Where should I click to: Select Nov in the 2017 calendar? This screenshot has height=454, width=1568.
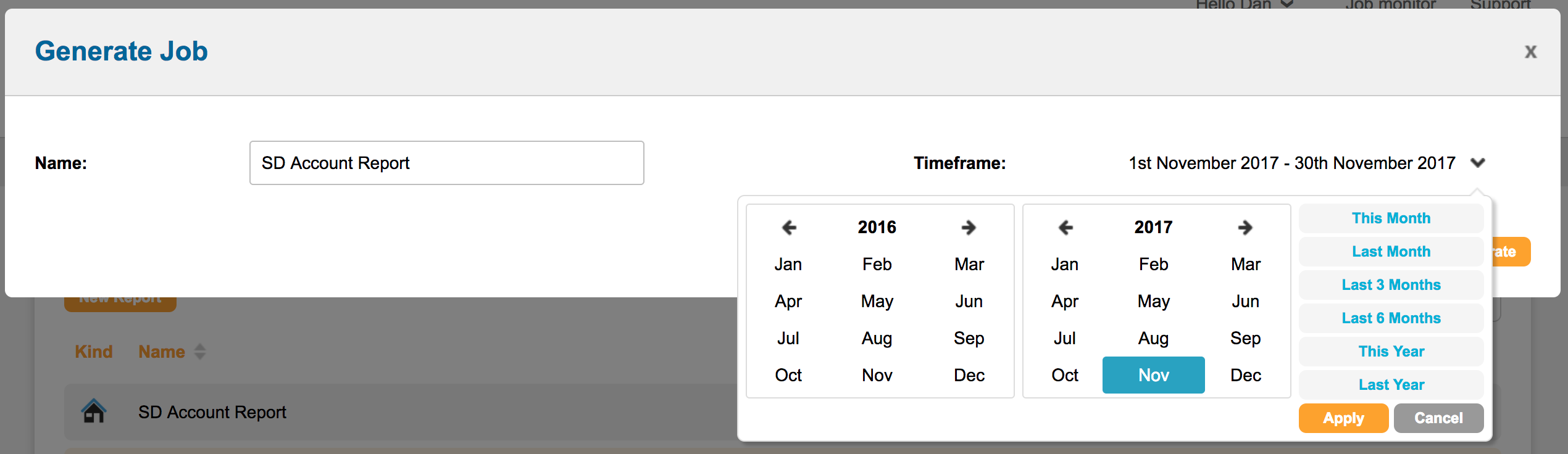(x=1153, y=375)
